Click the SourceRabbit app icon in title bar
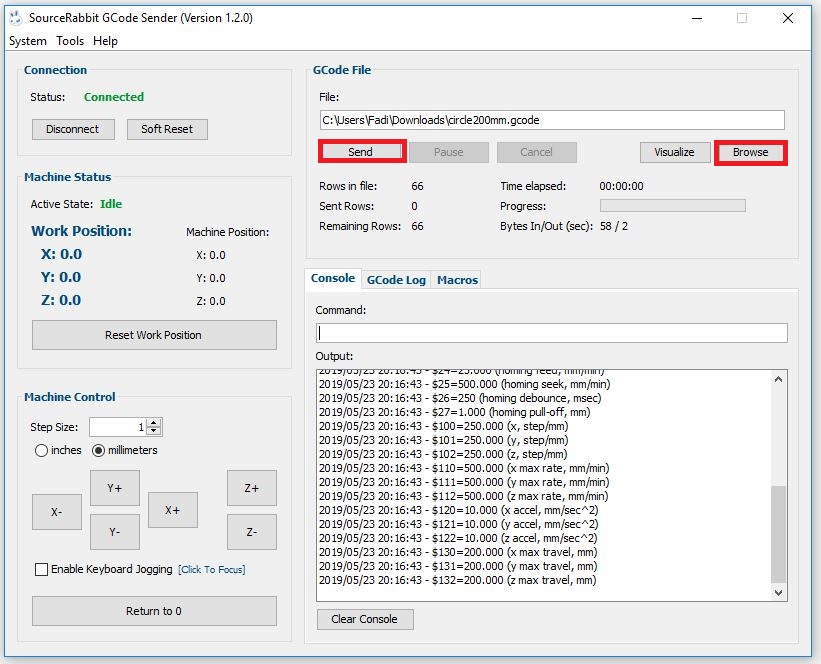Screen dimensions: 821x664 click(16, 18)
